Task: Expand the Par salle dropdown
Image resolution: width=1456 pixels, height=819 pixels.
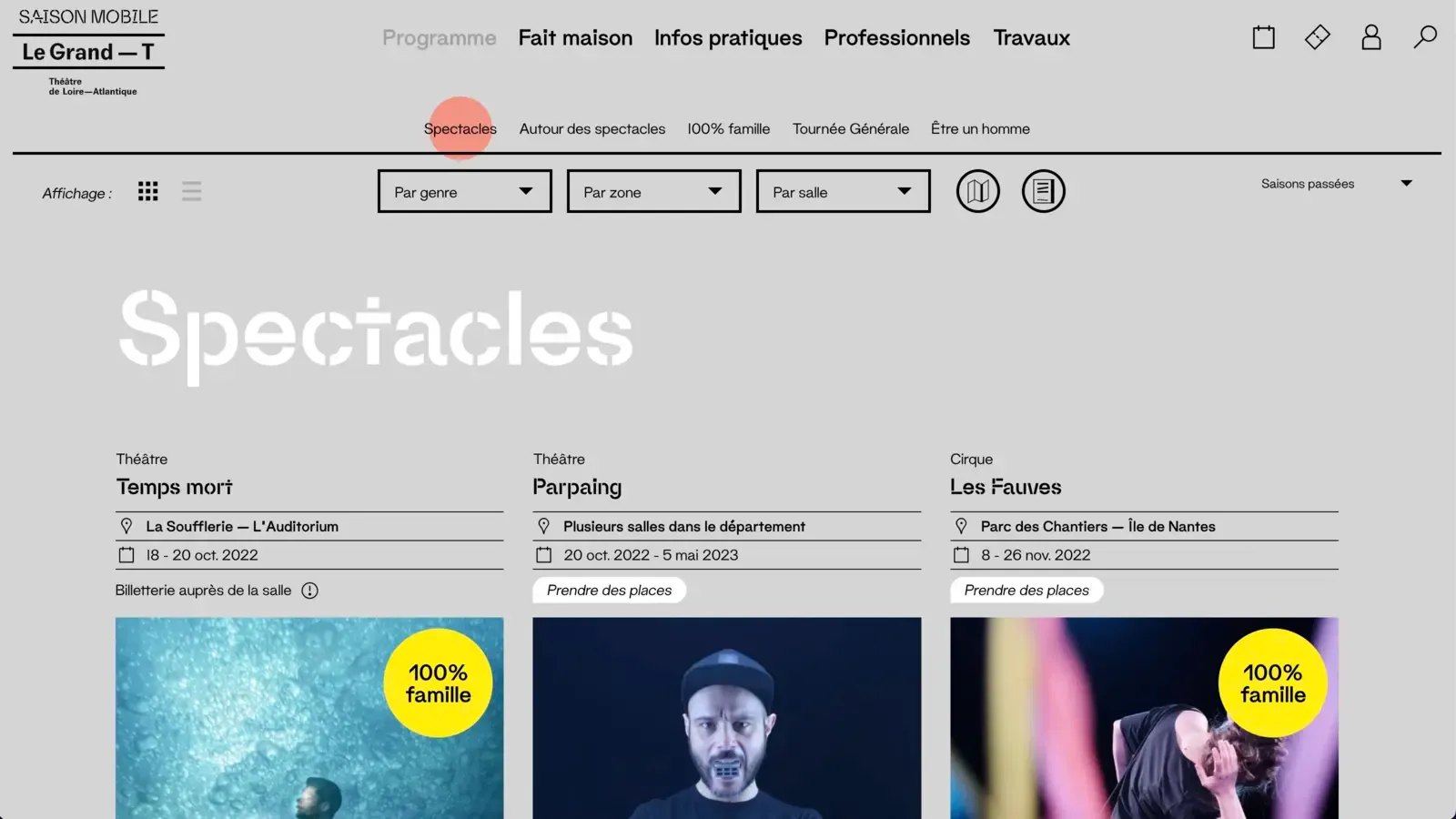Action: click(844, 191)
